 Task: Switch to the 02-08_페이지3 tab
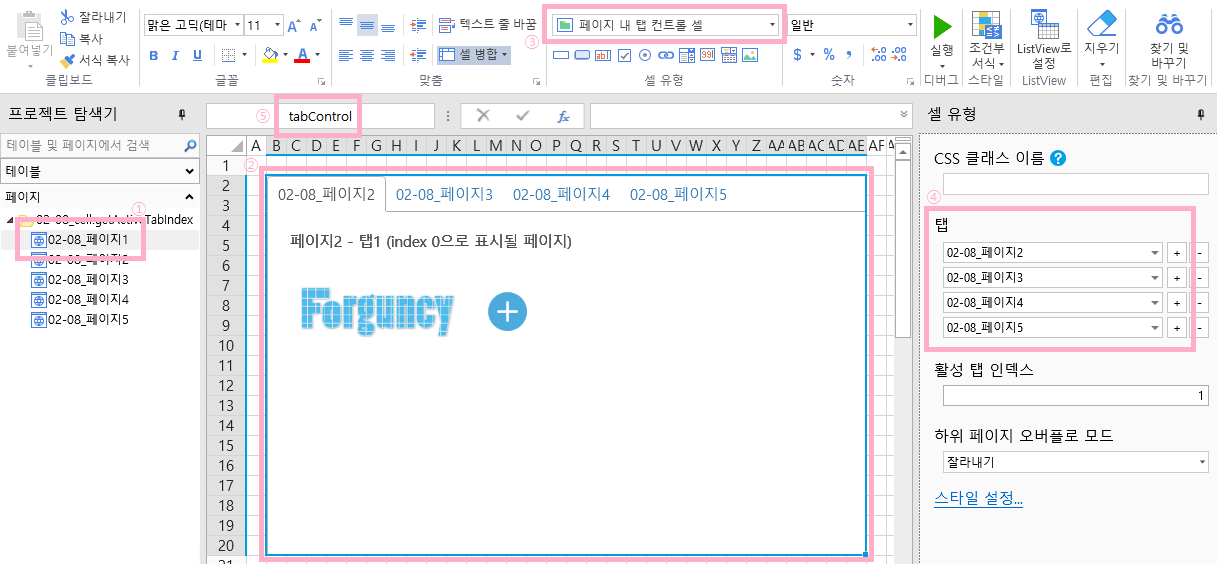tap(444, 195)
